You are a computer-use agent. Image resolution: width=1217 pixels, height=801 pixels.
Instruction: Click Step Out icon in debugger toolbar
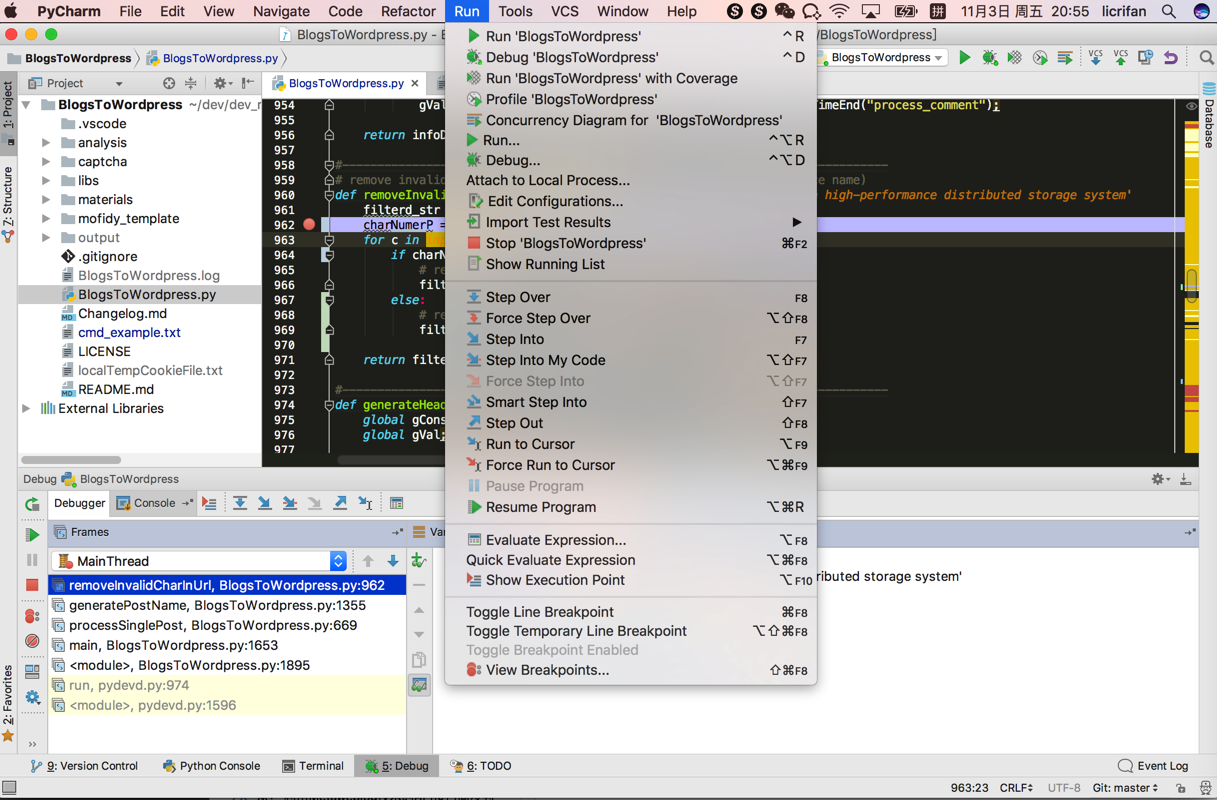(340, 504)
